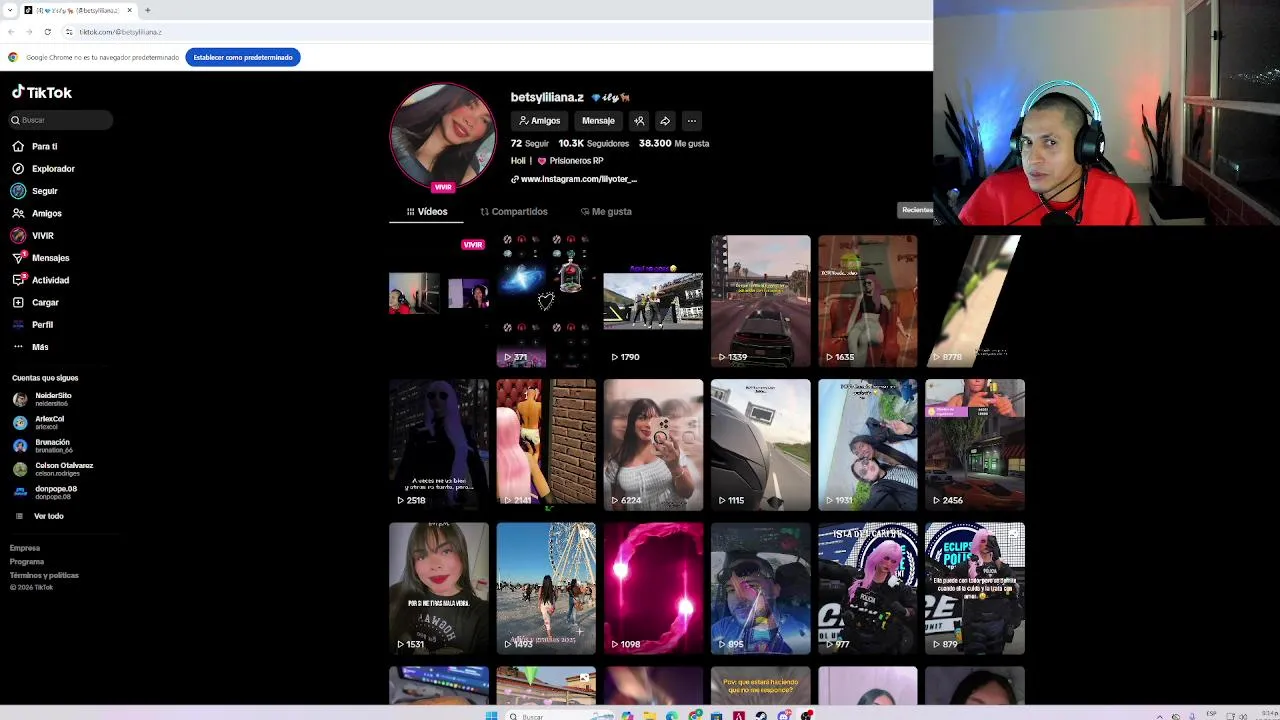Open the Windows Start button

tap(491, 715)
